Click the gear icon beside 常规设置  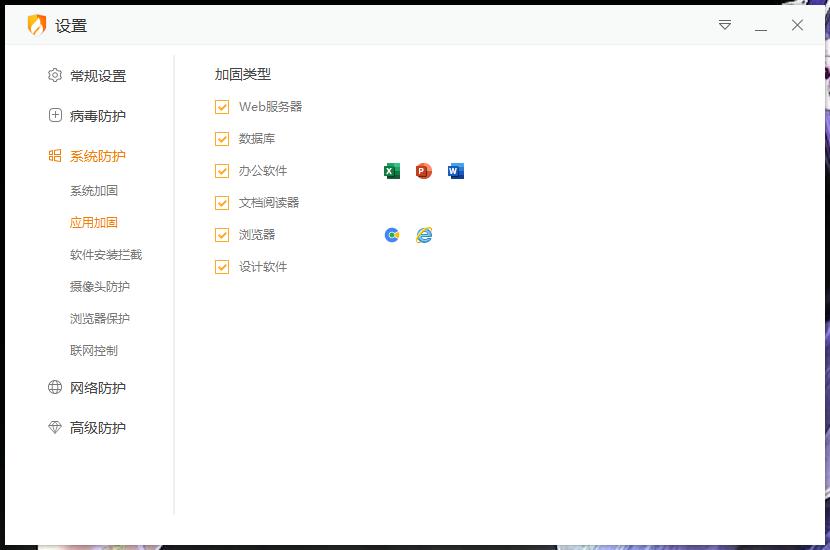click(x=55, y=75)
